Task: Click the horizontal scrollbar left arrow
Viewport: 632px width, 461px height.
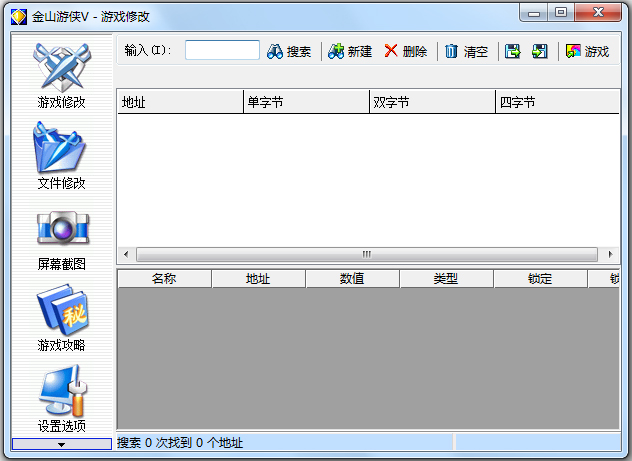Action: (x=125, y=254)
